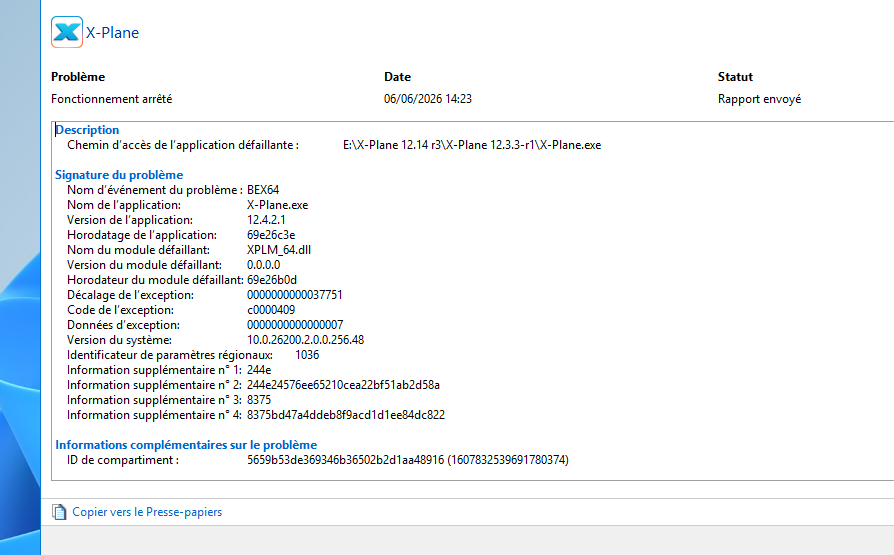
Task: Click the 'ID de compartiment' label
Action: [123, 460]
